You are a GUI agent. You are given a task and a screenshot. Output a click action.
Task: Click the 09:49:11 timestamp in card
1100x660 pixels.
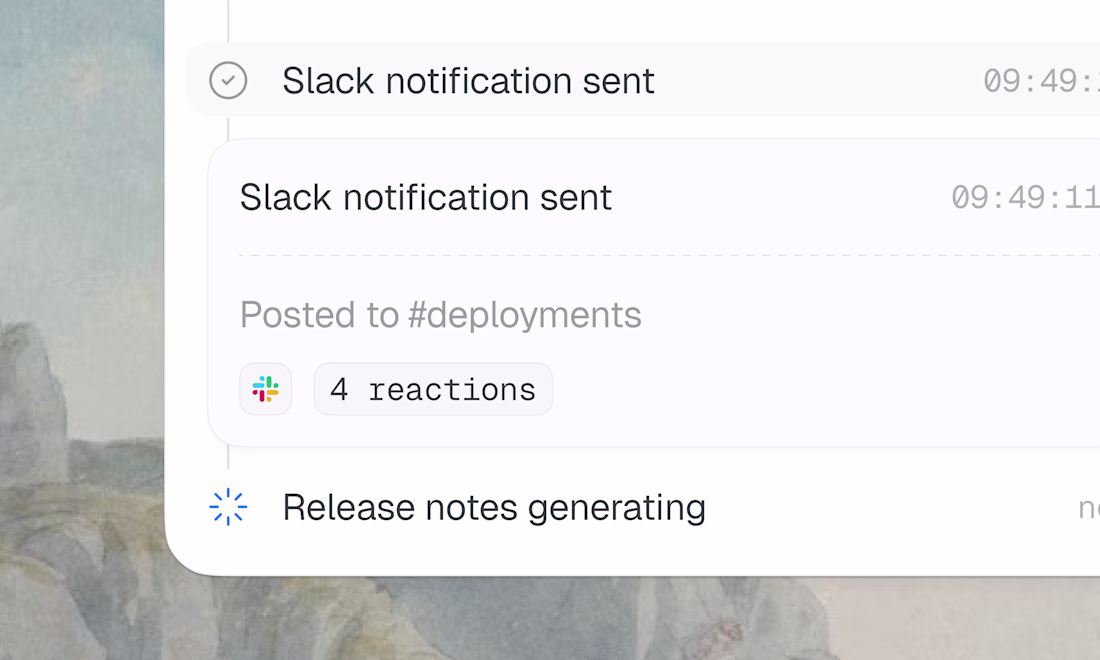pyautogui.click(x=1025, y=197)
